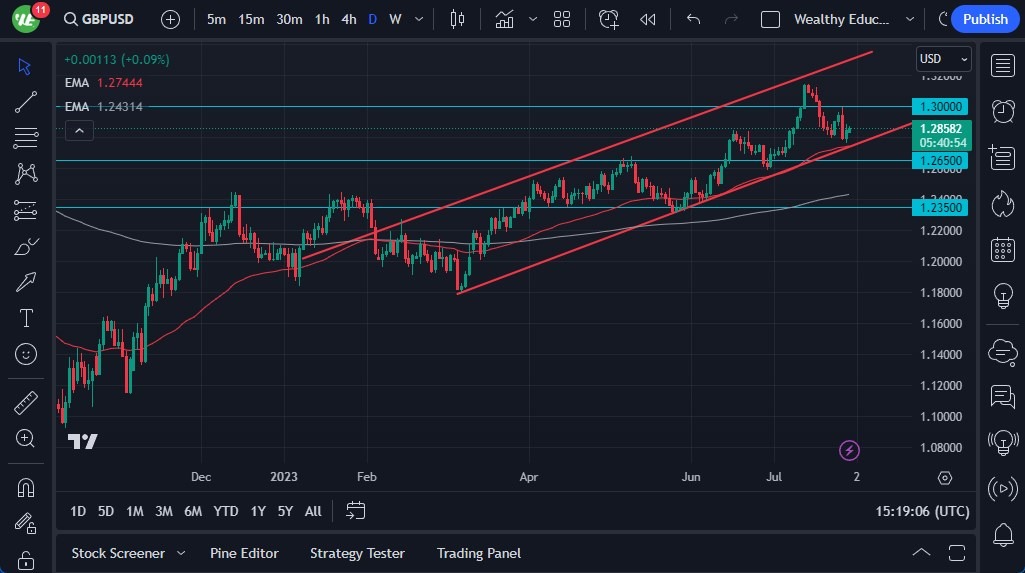The height and width of the screenshot is (573, 1025).
Task: Select the Text tool
Action: [26, 318]
